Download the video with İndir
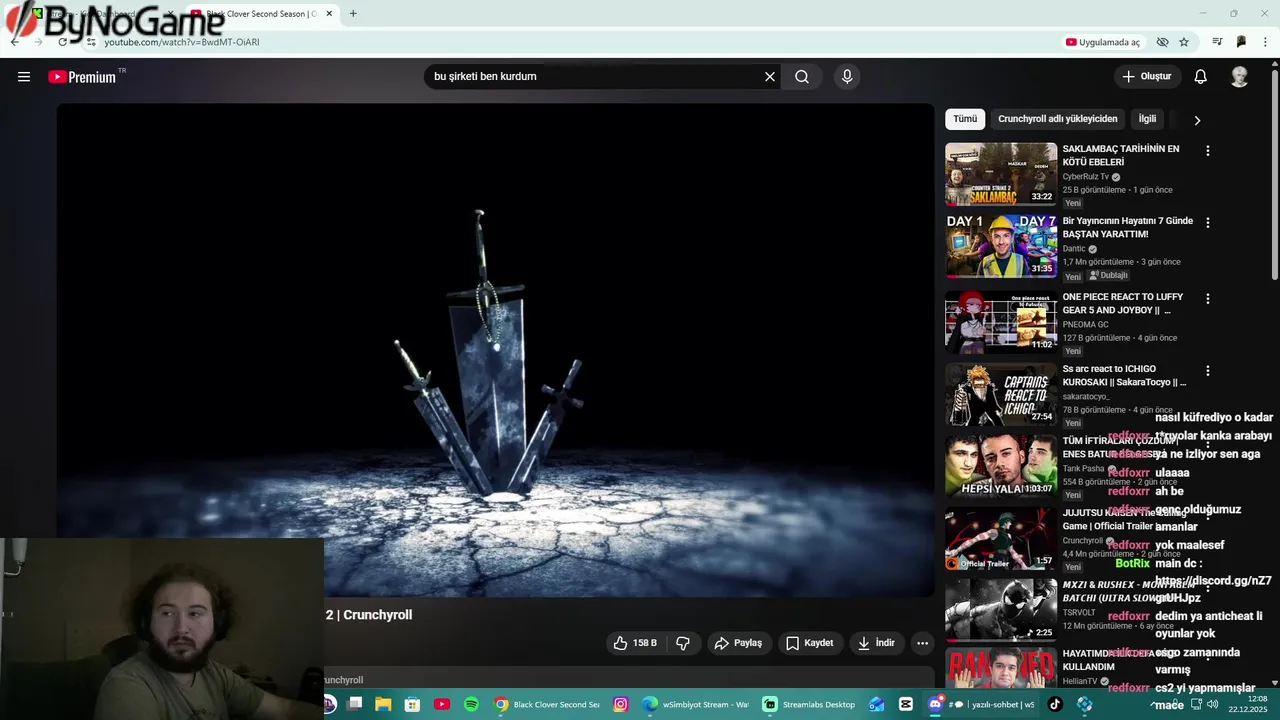This screenshot has height=720, width=1280. click(876, 643)
